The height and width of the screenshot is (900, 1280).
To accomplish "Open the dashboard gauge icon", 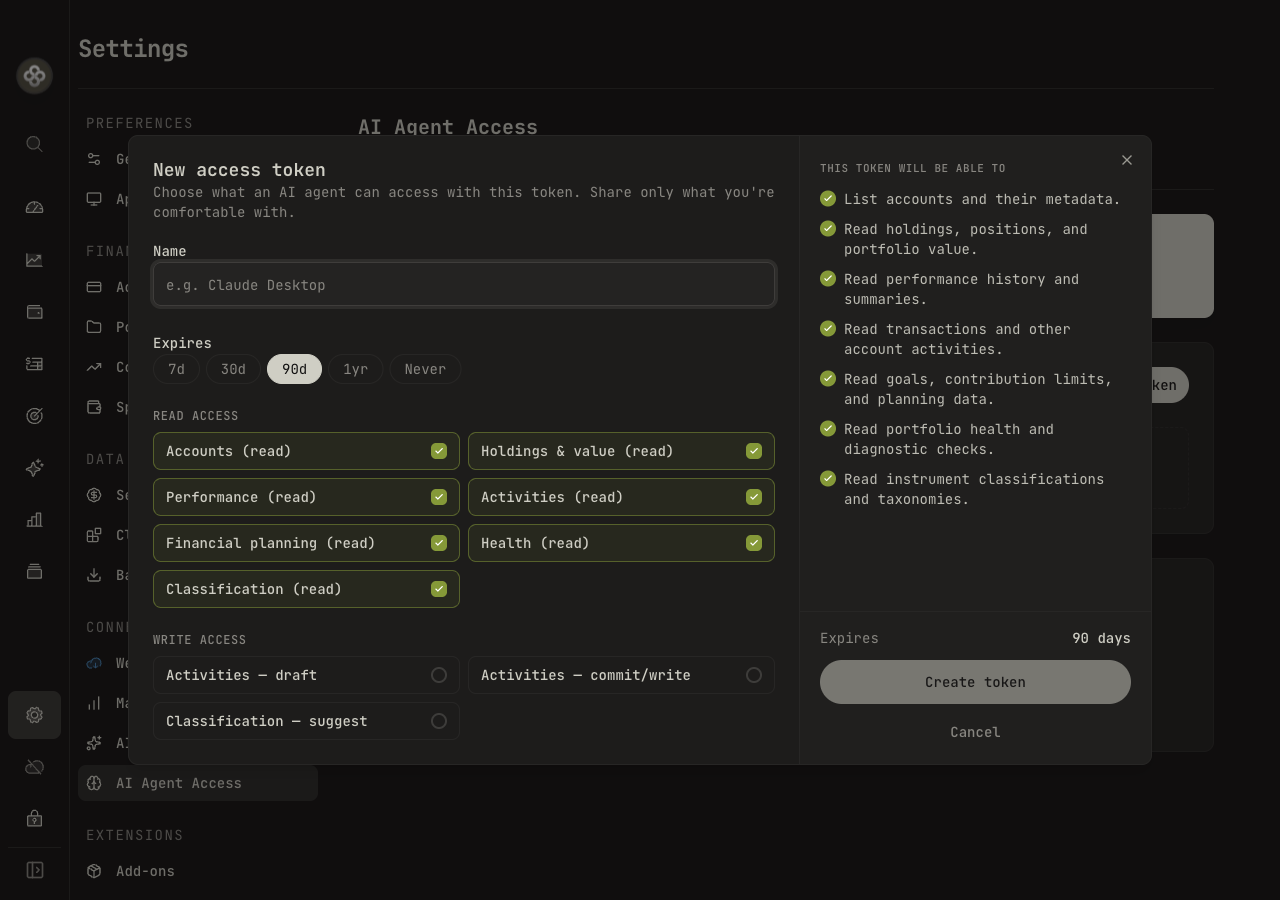I will 34,207.
